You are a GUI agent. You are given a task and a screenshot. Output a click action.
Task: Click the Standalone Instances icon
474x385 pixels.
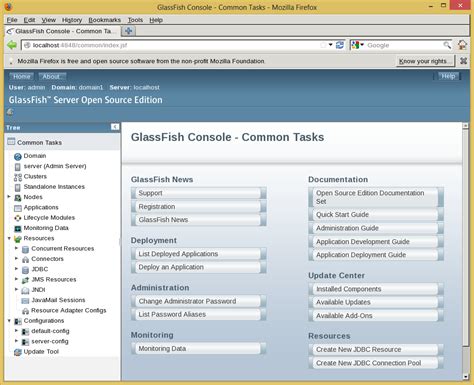(x=18, y=187)
